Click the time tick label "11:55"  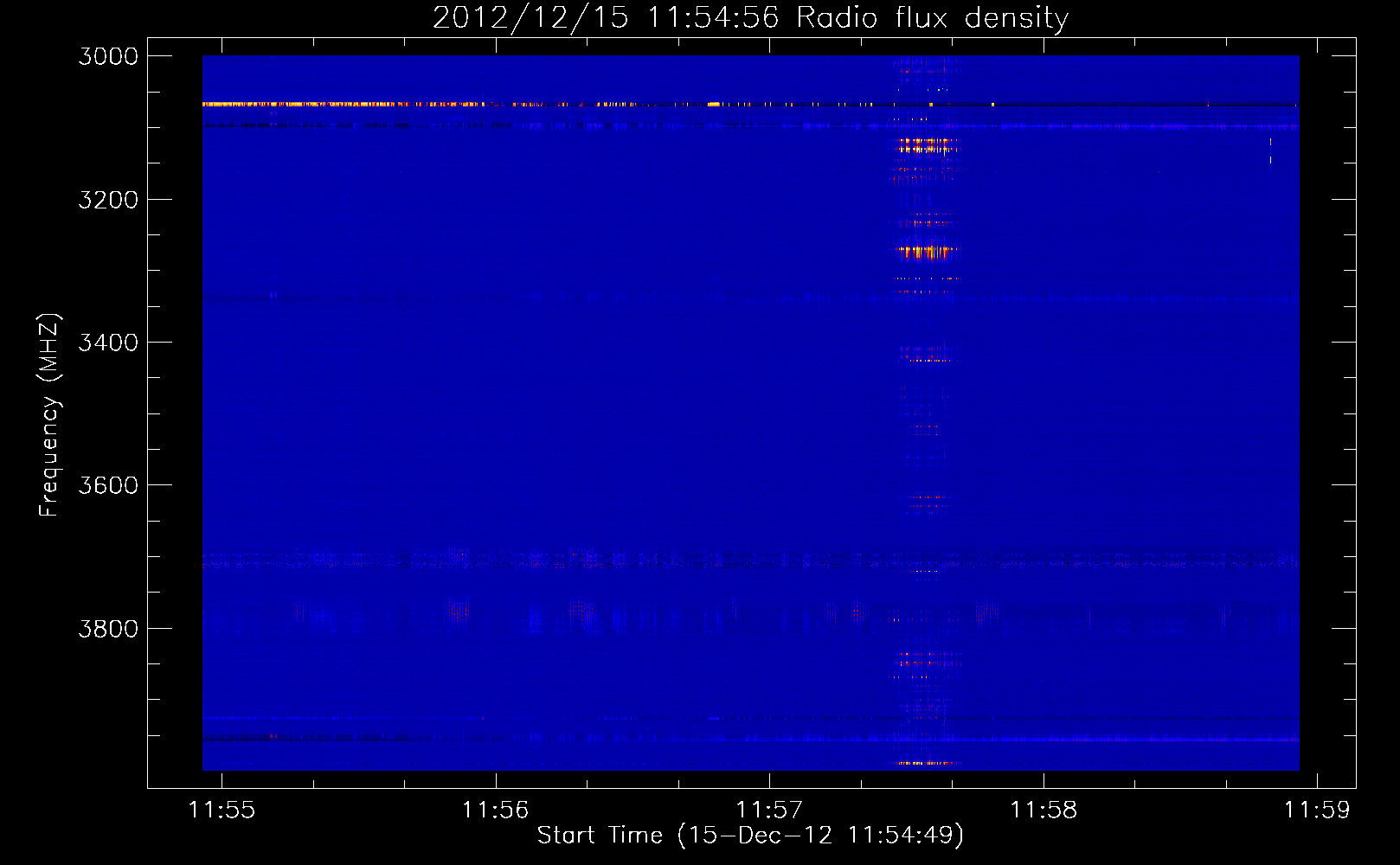point(222,811)
